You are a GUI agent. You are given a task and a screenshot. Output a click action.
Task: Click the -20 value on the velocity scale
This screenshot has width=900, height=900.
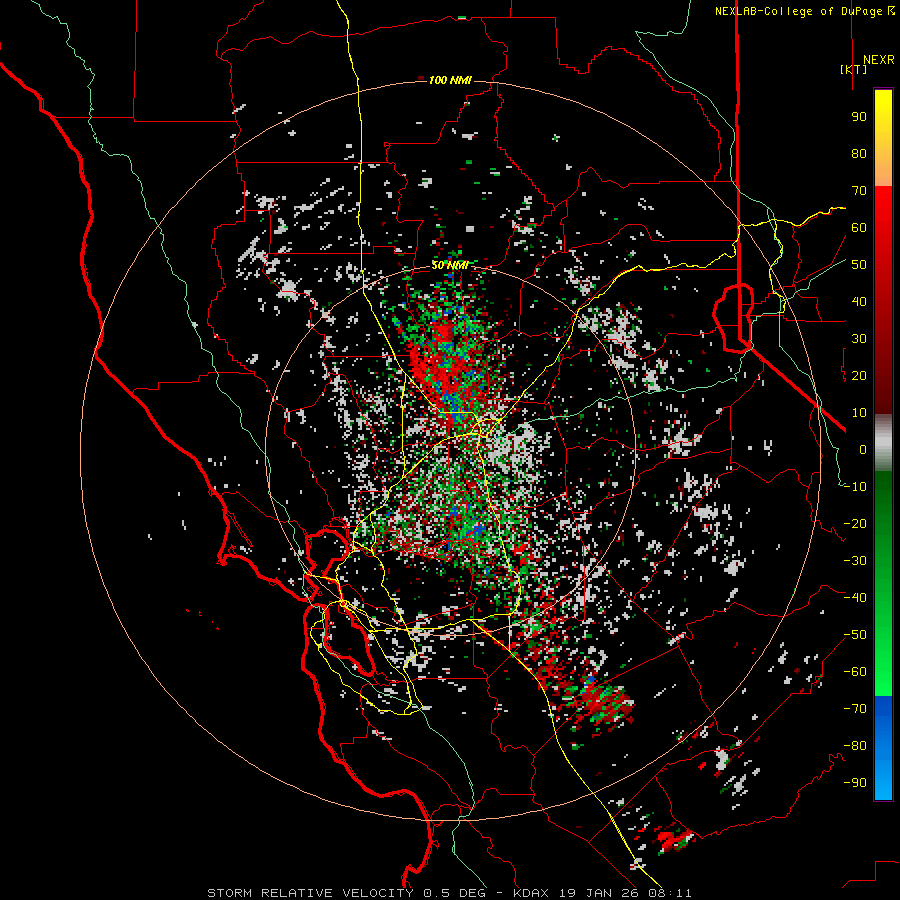click(855, 523)
